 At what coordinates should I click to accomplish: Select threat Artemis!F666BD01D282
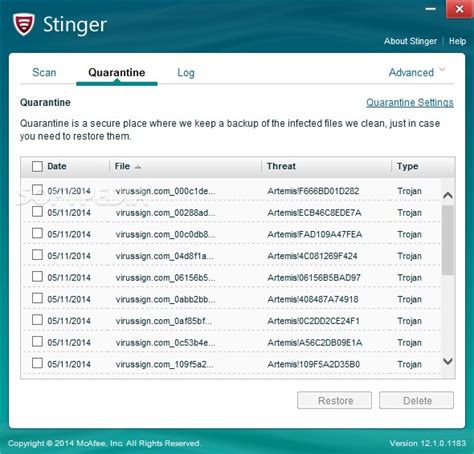point(313,191)
